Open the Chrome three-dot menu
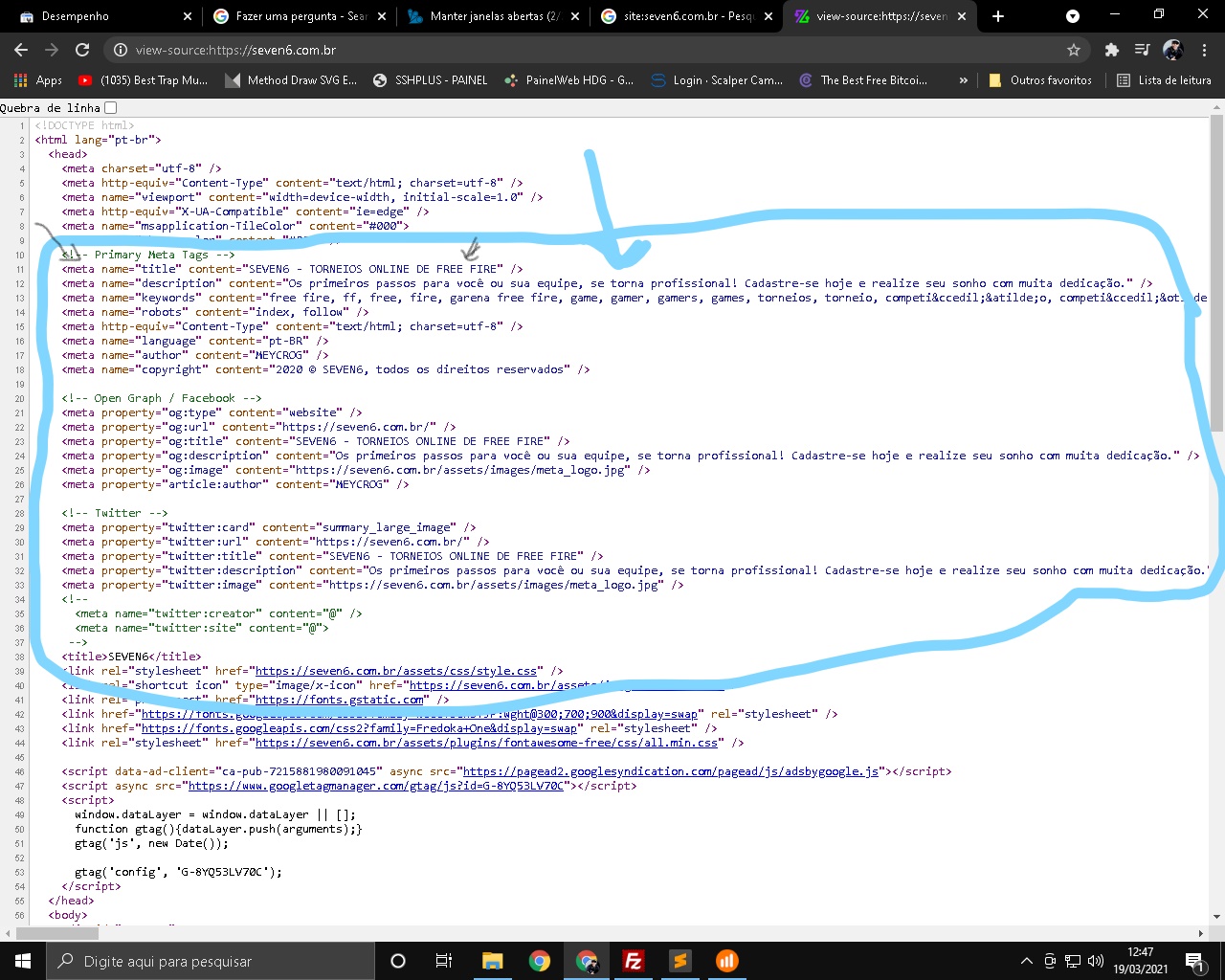Image resolution: width=1225 pixels, height=980 pixels. 1205,50
